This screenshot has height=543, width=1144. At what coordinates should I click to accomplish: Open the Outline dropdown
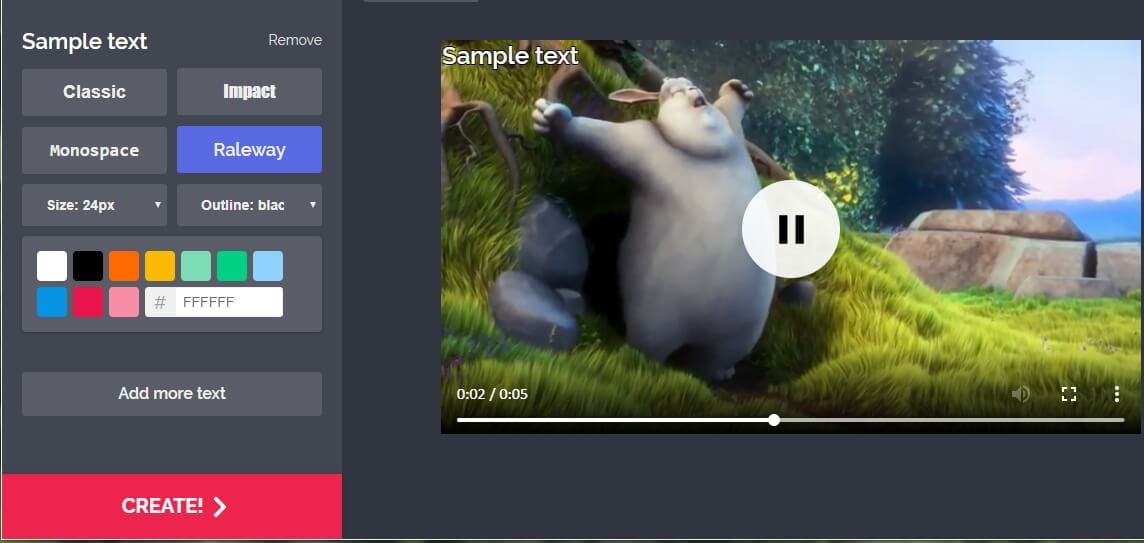[250, 205]
